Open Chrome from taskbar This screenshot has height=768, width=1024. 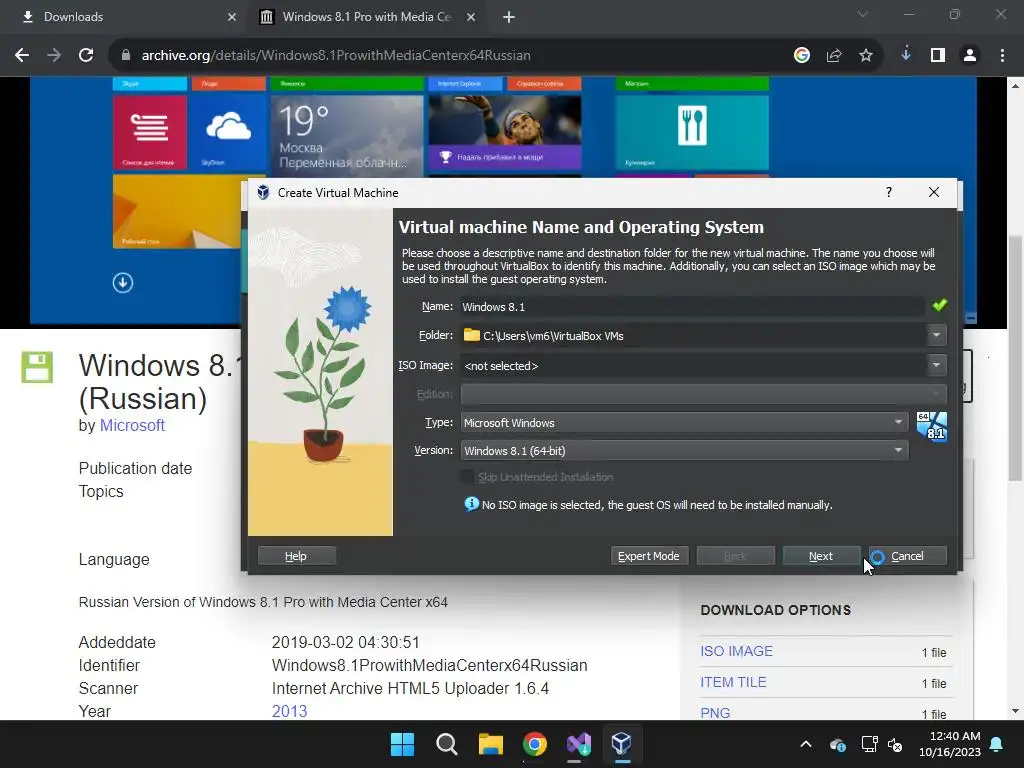pyautogui.click(x=535, y=744)
